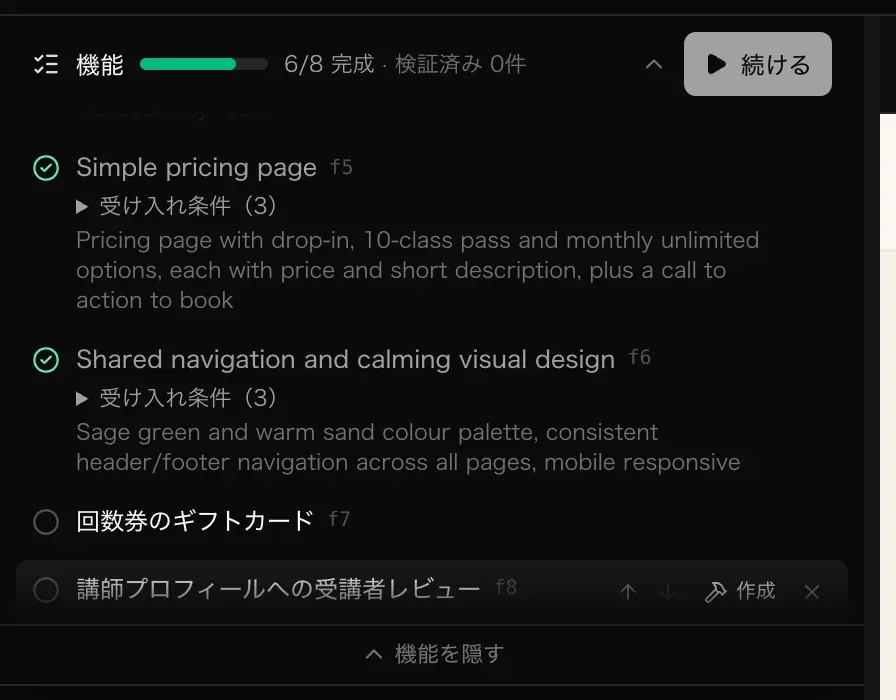Select the 回数券のギフトカード feature title
The width and height of the screenshot is (896, 700).
pos(195,521)
